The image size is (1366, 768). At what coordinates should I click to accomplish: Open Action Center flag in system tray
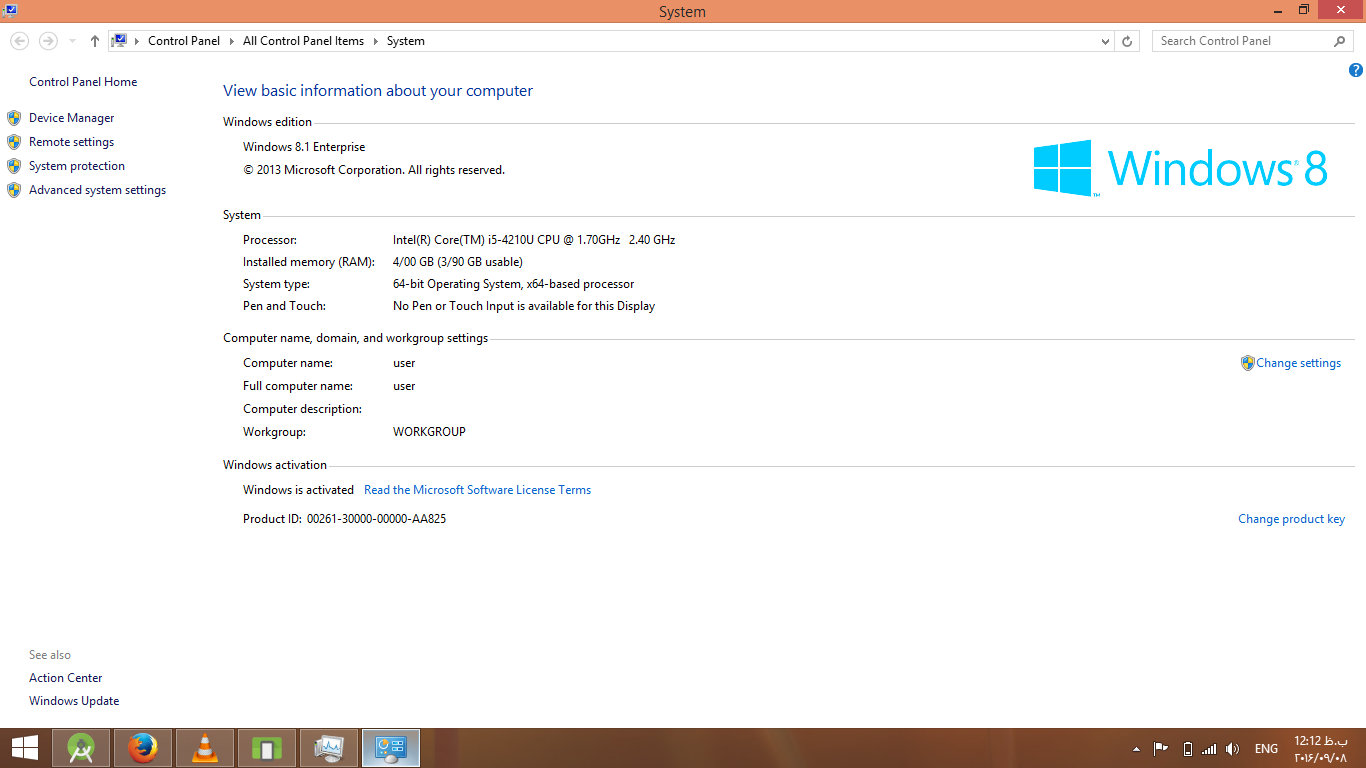[1161, 748]
